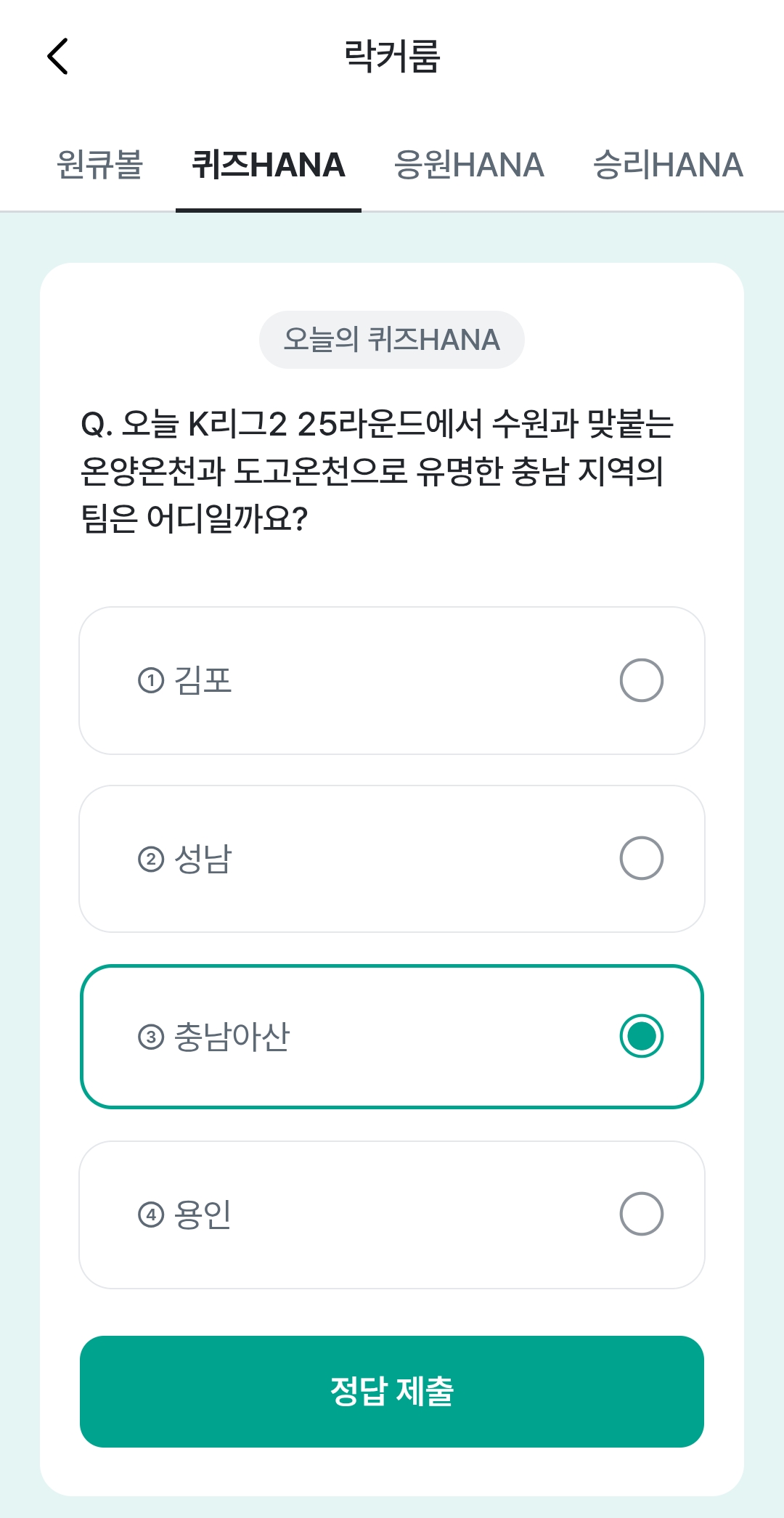
Task: Switch to the 원큐볼 tab
Action: (100, 165)
